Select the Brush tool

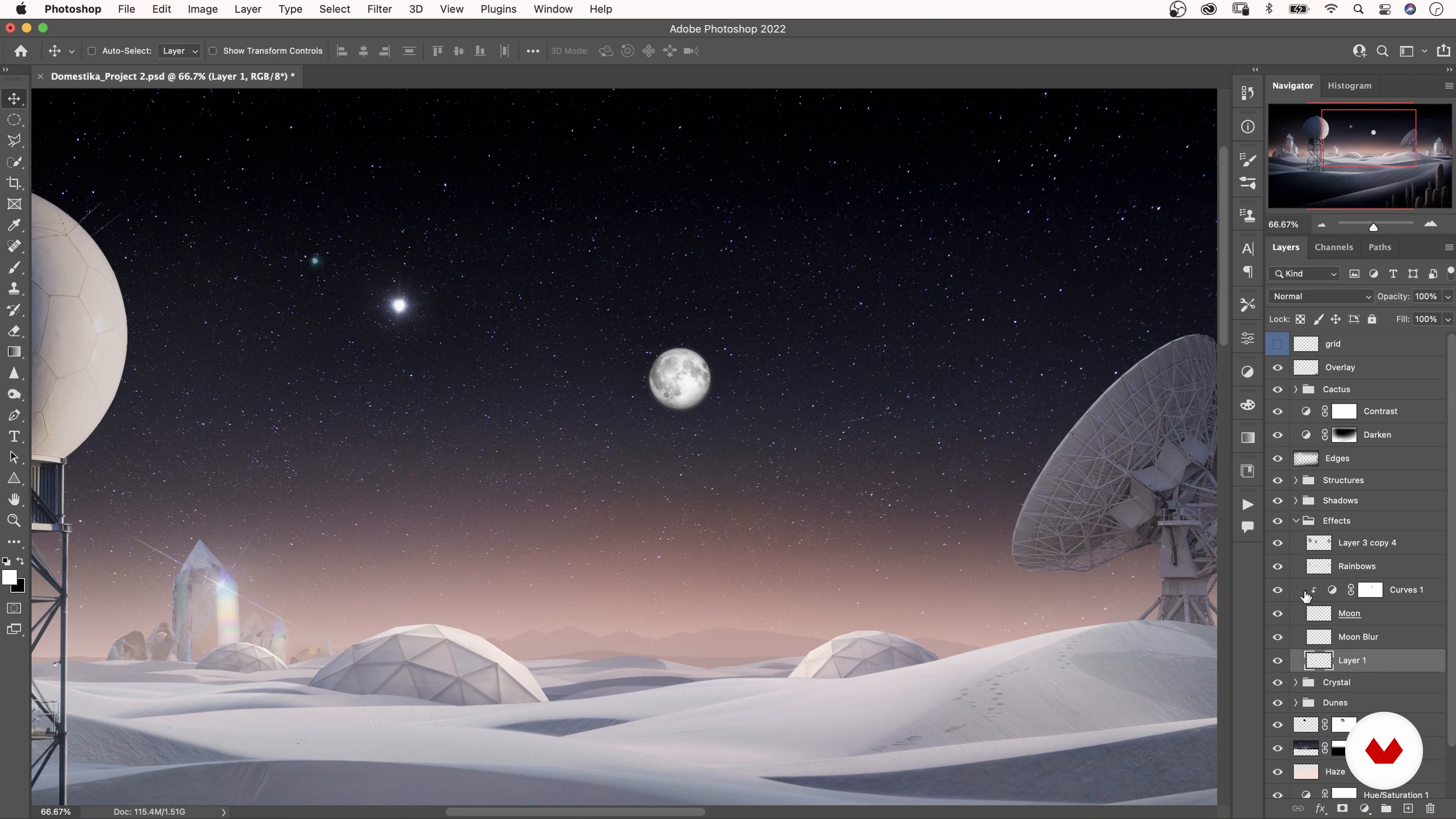point(14,267)
